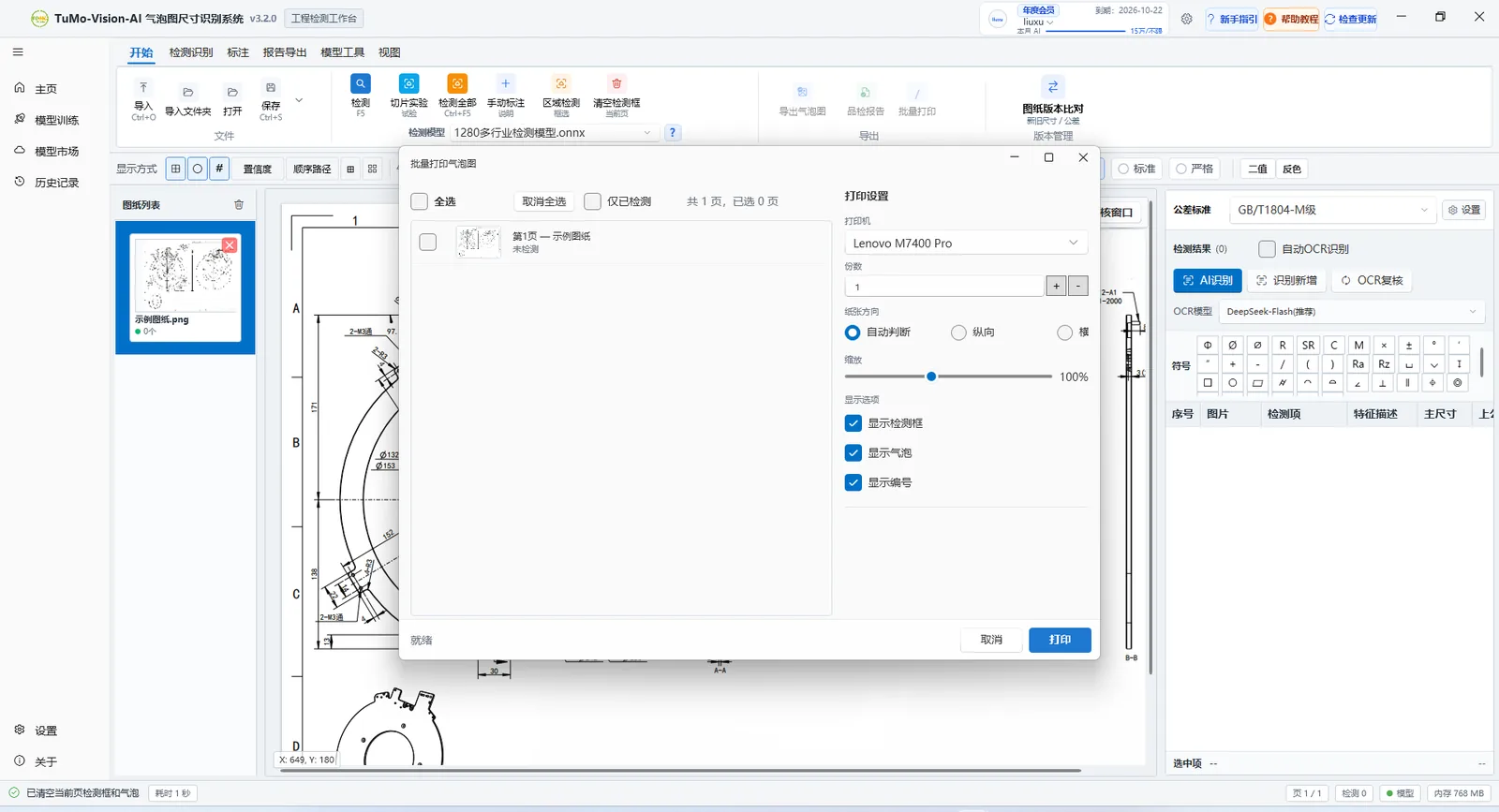Expand dropdown arrow next to 保存

click(x=299, y=100)
